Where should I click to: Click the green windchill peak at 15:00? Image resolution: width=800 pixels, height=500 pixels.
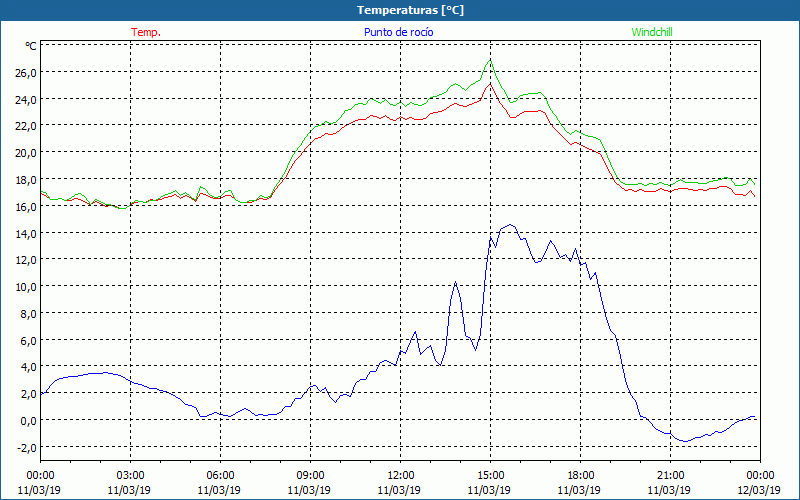point(490,60)
